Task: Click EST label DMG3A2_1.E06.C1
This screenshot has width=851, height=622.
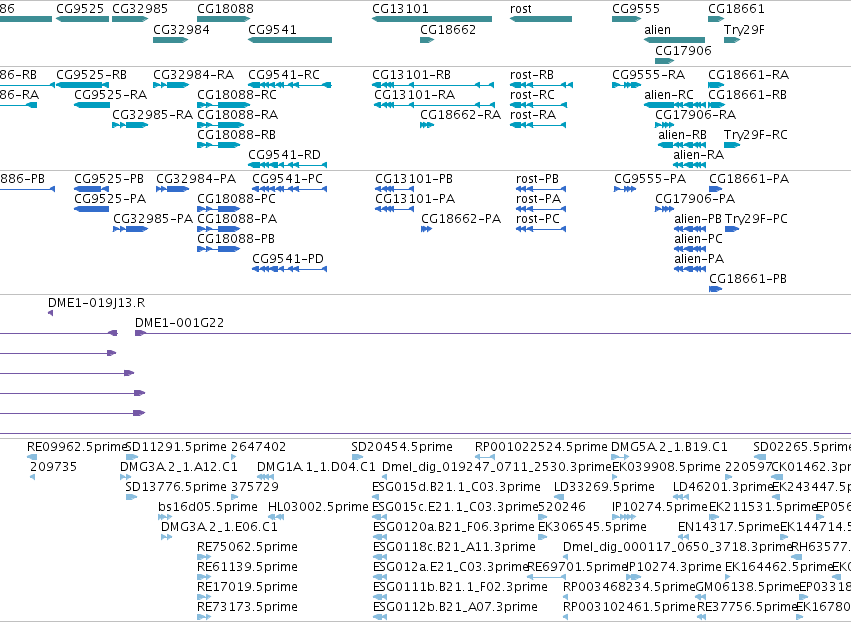Action: (x=219, y=526)
